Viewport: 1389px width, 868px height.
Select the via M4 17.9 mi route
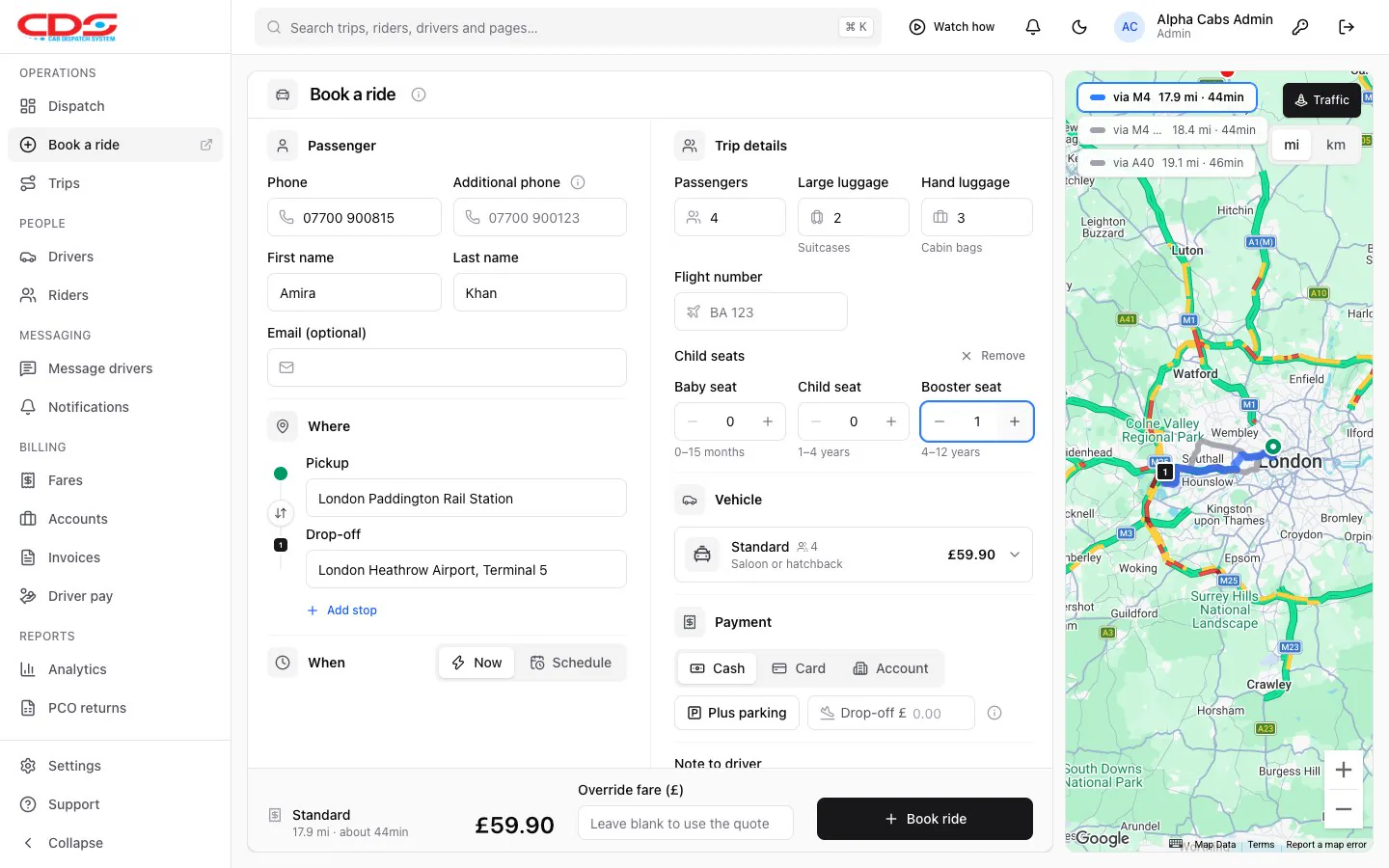point(1167,97)
